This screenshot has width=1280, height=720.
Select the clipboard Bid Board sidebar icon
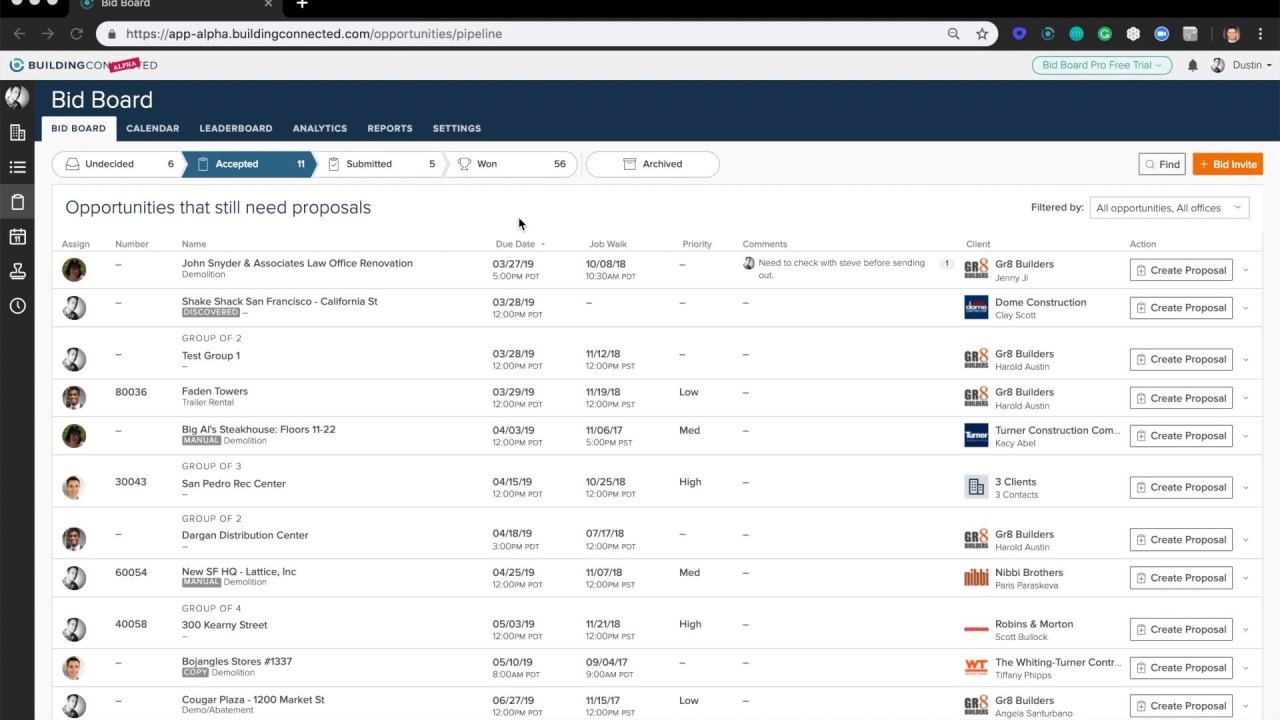pyautogui.click(x=17, y=202)
